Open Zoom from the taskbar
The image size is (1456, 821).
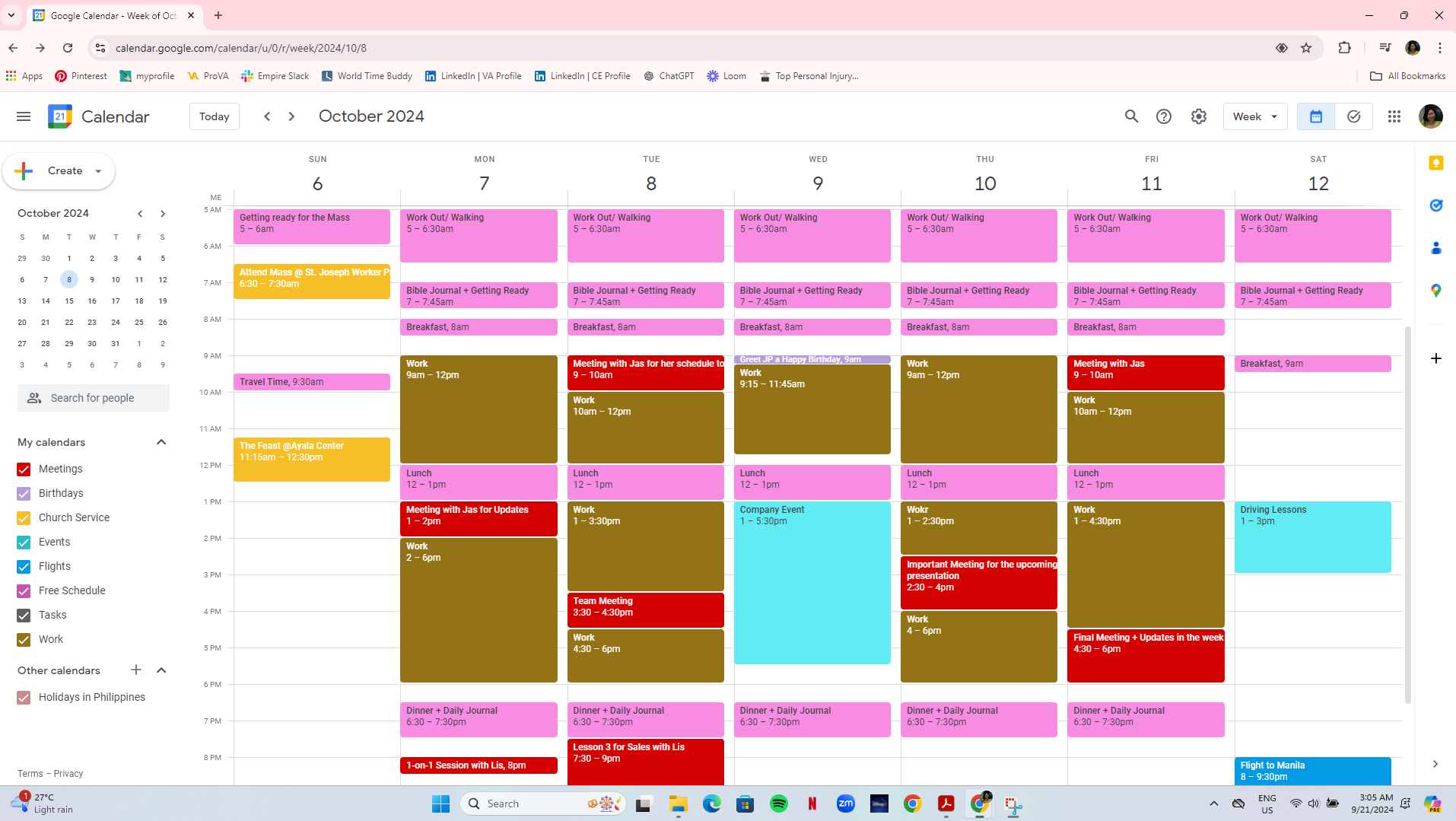point(846,803)
